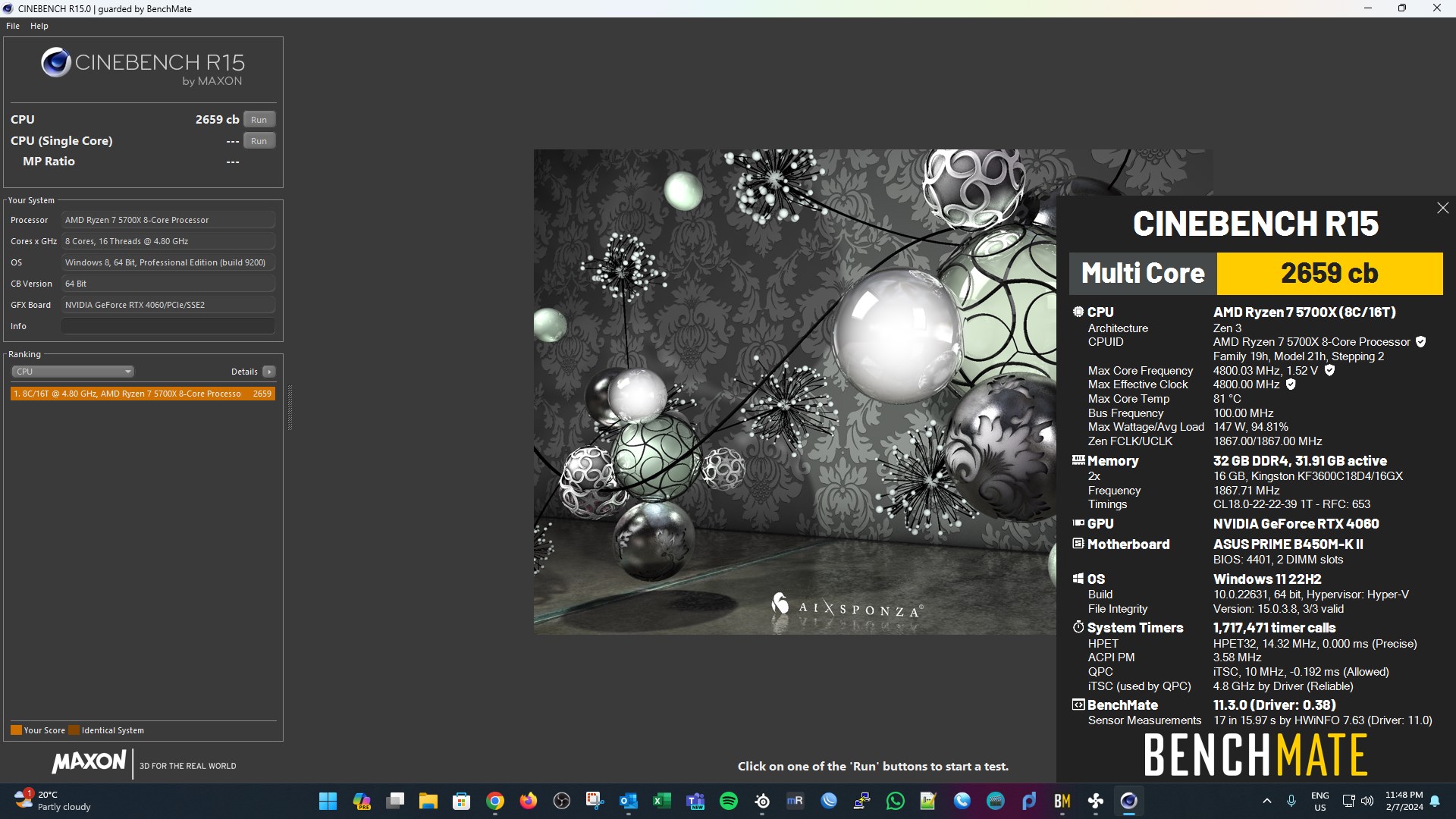Click the CPU chip icon in BenchMate panel
Image resolution: width=1456 pixels, height=819 pixels.
coord(1078,312)
